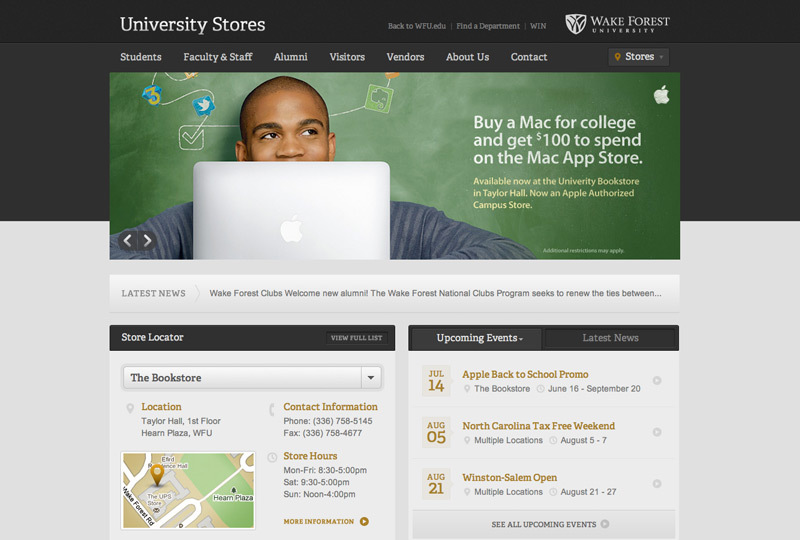Click arrow icon beside More Information
This screenshot has width=800, height=540.
coord(364,521)
